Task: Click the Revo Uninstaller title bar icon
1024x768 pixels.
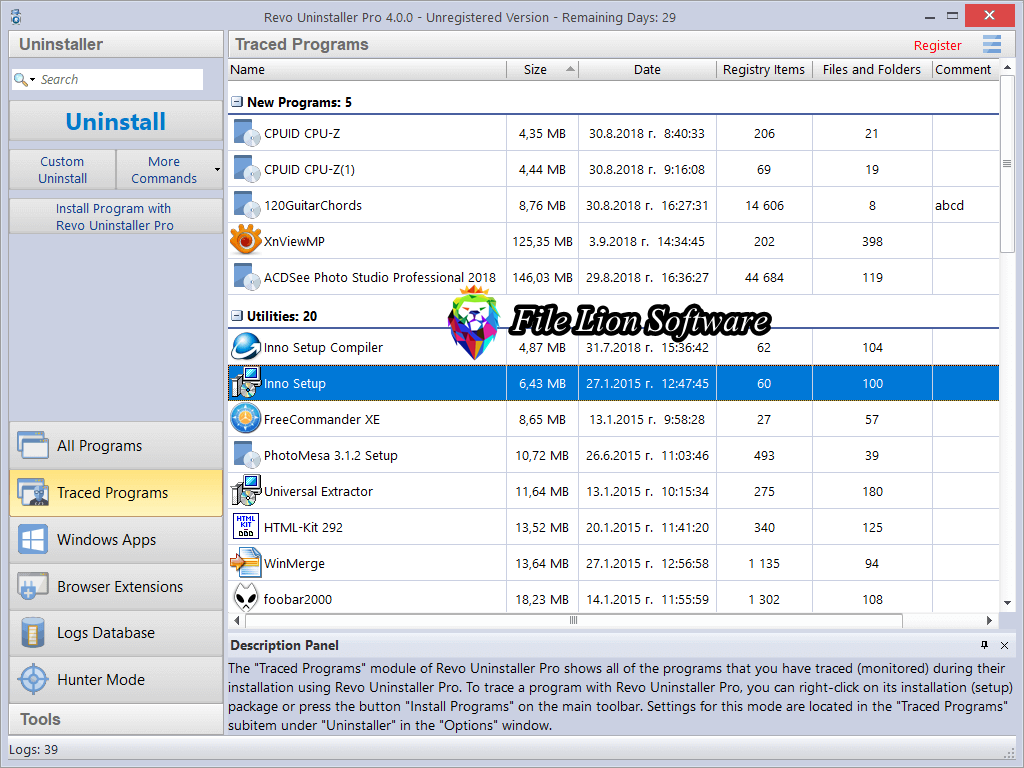Action: pos(16,16)
